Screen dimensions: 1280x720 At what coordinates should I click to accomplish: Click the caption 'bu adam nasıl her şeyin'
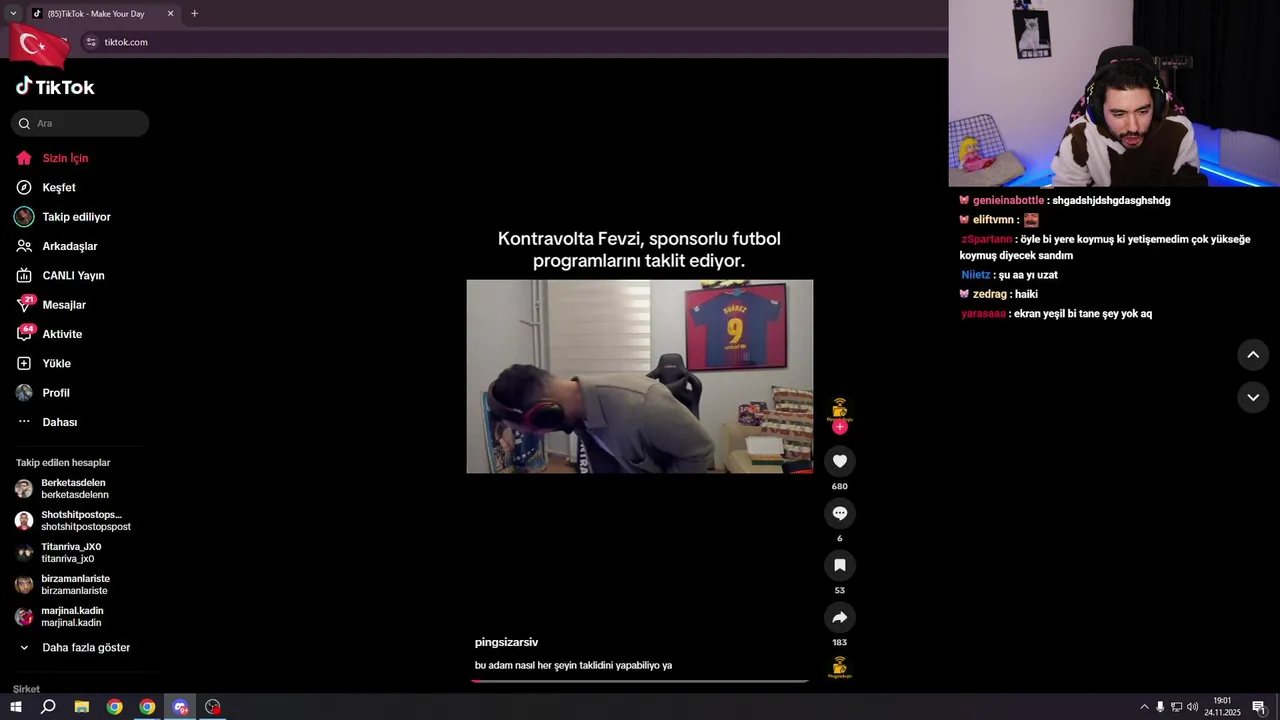tap(573, 665)
